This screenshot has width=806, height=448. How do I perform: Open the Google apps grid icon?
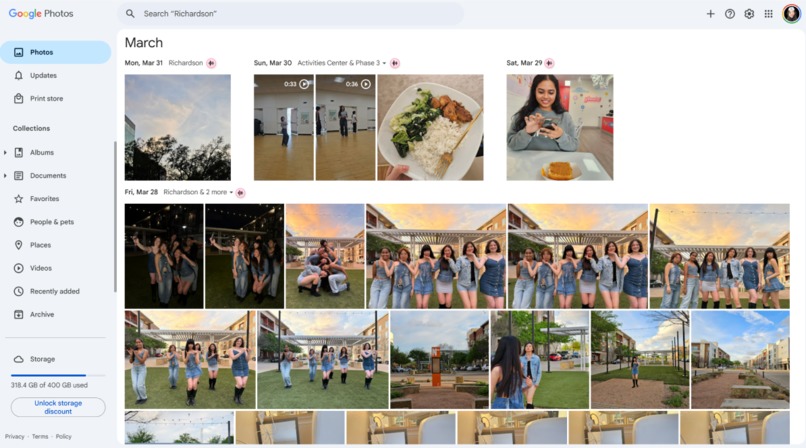coord(768,14)
